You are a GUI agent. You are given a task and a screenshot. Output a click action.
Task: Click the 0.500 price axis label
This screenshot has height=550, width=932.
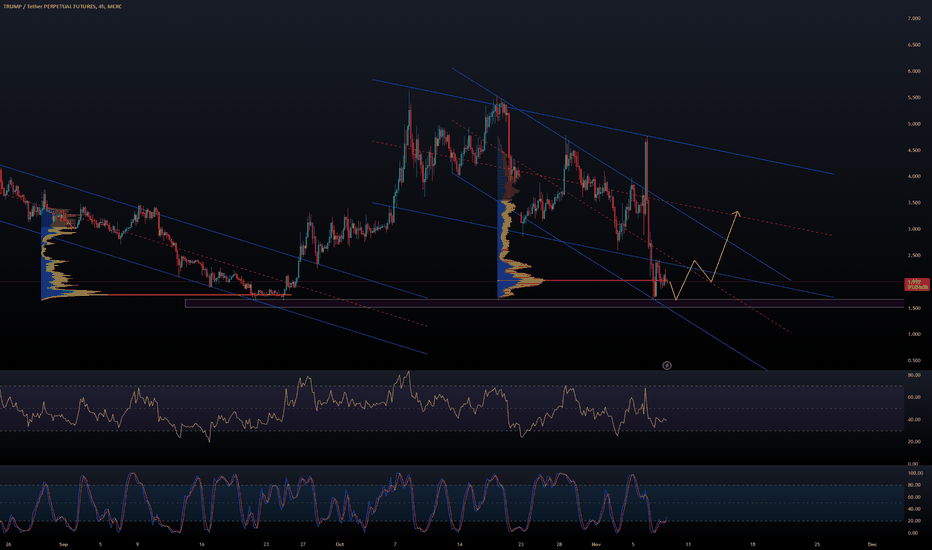(914, 360)
